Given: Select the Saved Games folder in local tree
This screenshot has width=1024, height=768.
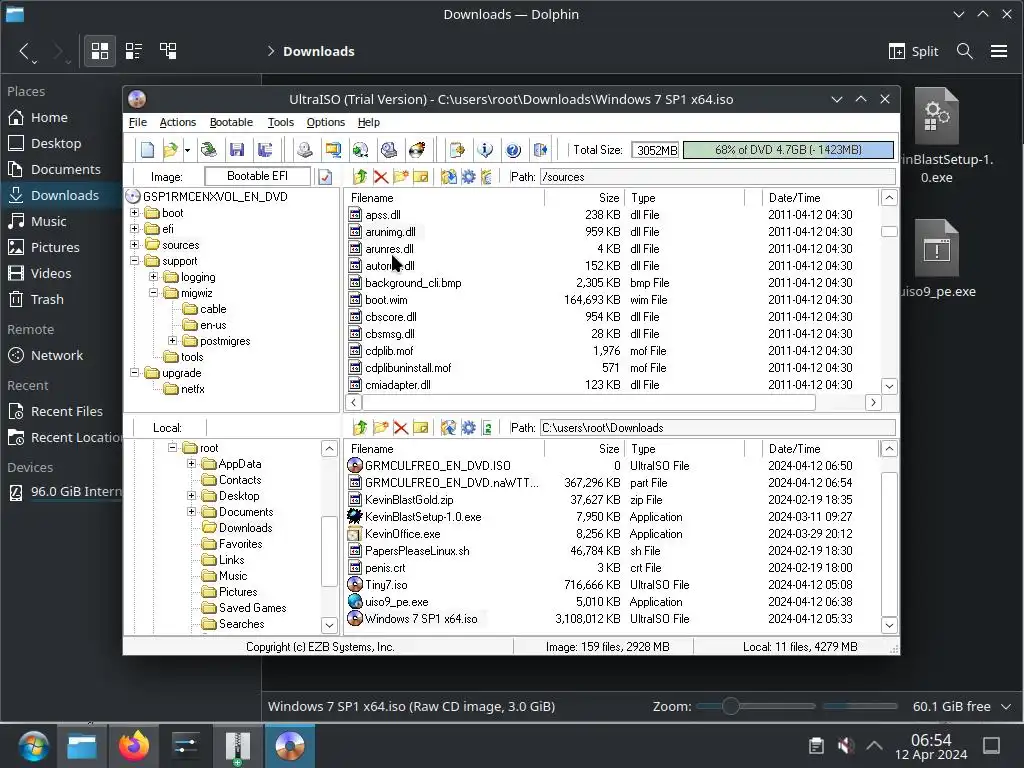Looking at the screenshot, I should coord(252,607).
